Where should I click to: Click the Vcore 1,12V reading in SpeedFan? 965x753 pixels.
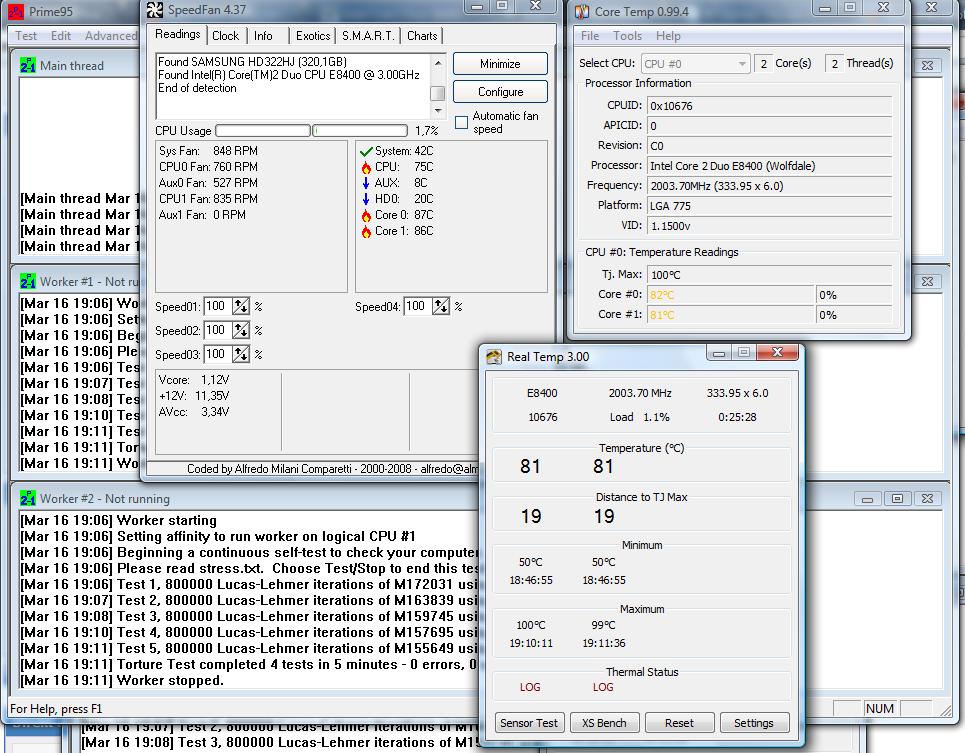coord(194,380)
